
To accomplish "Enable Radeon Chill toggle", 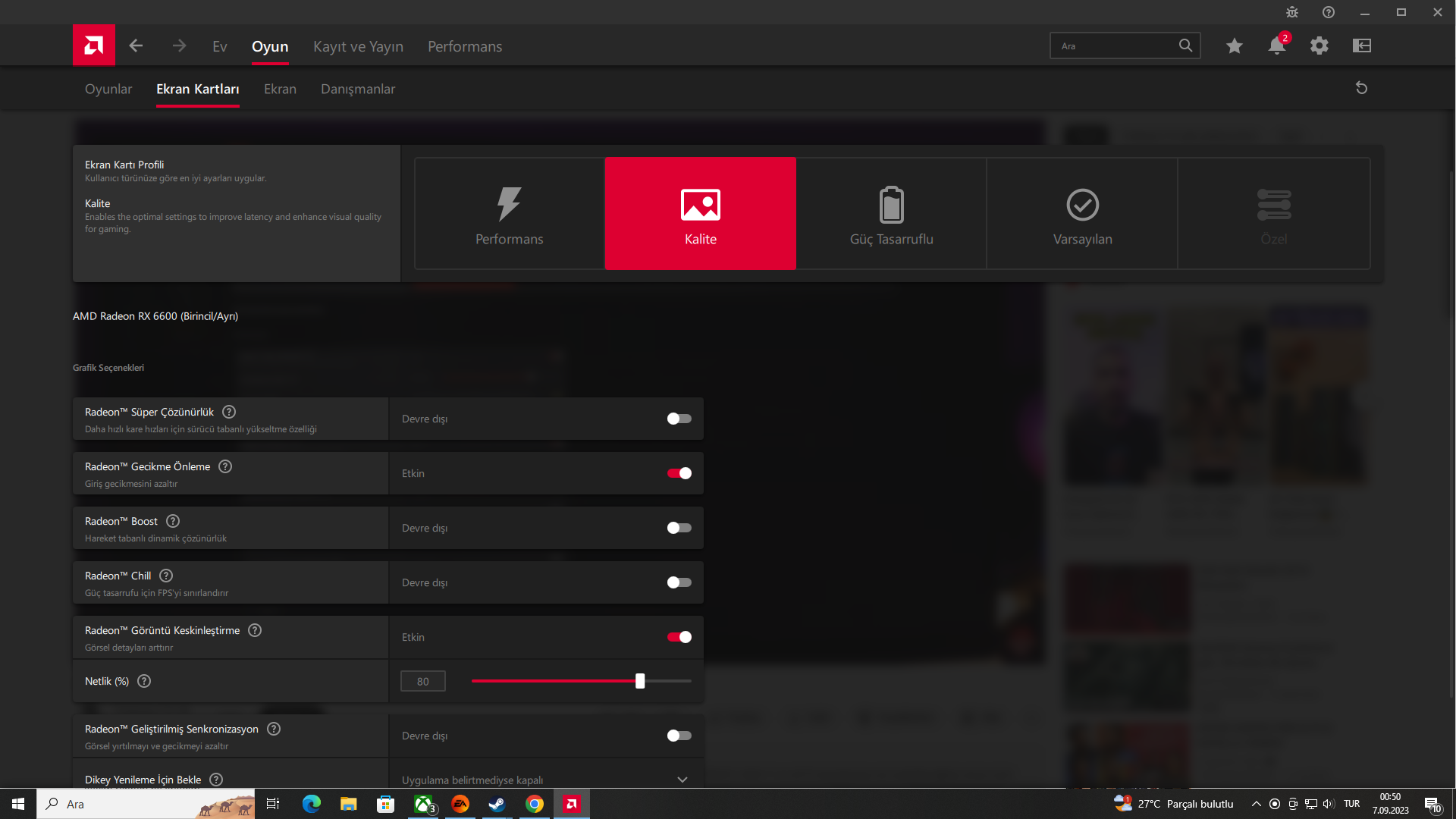I will [x=679, y=582].
